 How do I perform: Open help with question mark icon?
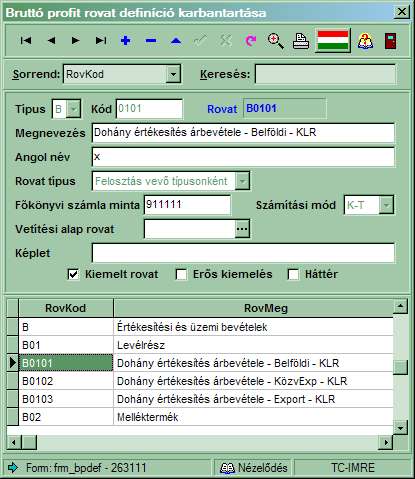365,41
